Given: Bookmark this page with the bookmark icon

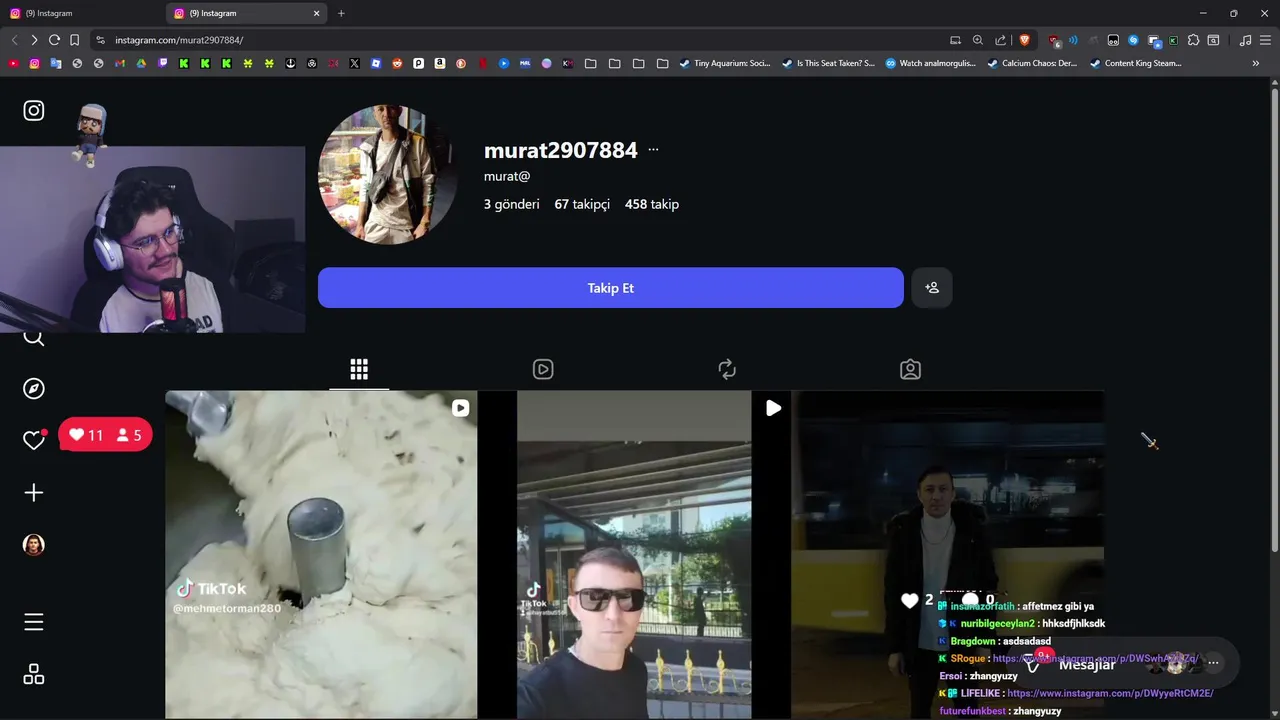Looking at the screenshot, I should tap(74, 40).
